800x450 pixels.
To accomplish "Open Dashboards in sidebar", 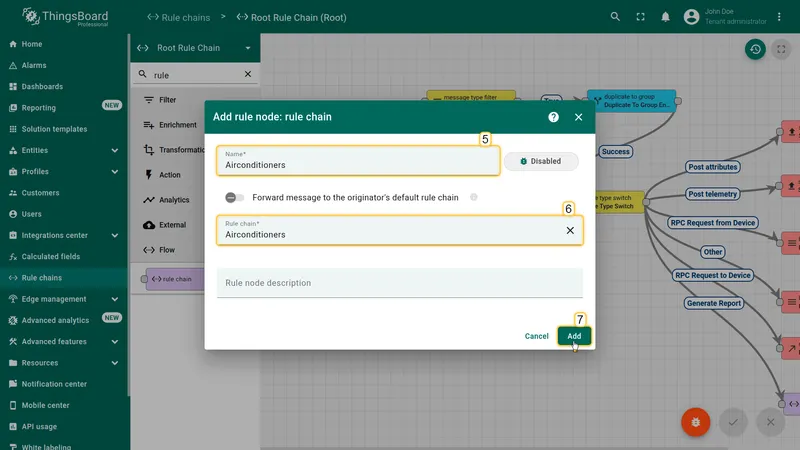I will tap(64, 87).
